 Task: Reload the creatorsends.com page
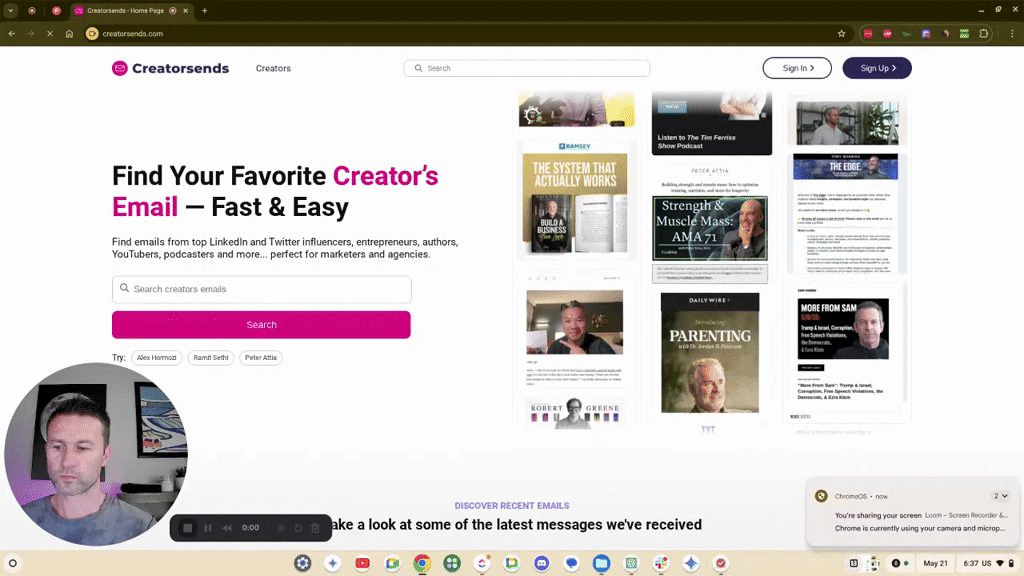point(49,33)
